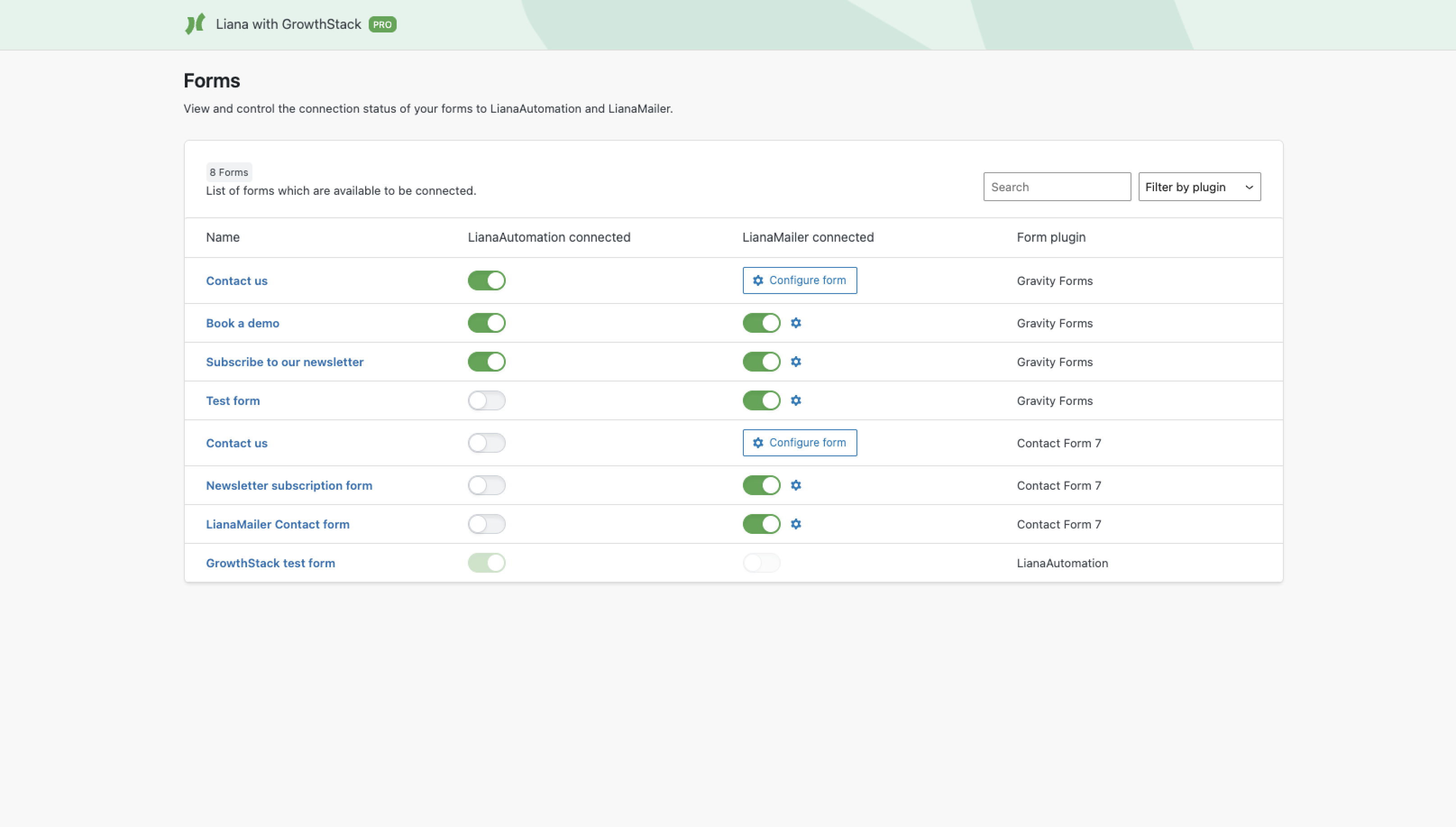
Task: Open LianaMailer settings gear for Subscribe to our newsletter
Action: point(796,362)
